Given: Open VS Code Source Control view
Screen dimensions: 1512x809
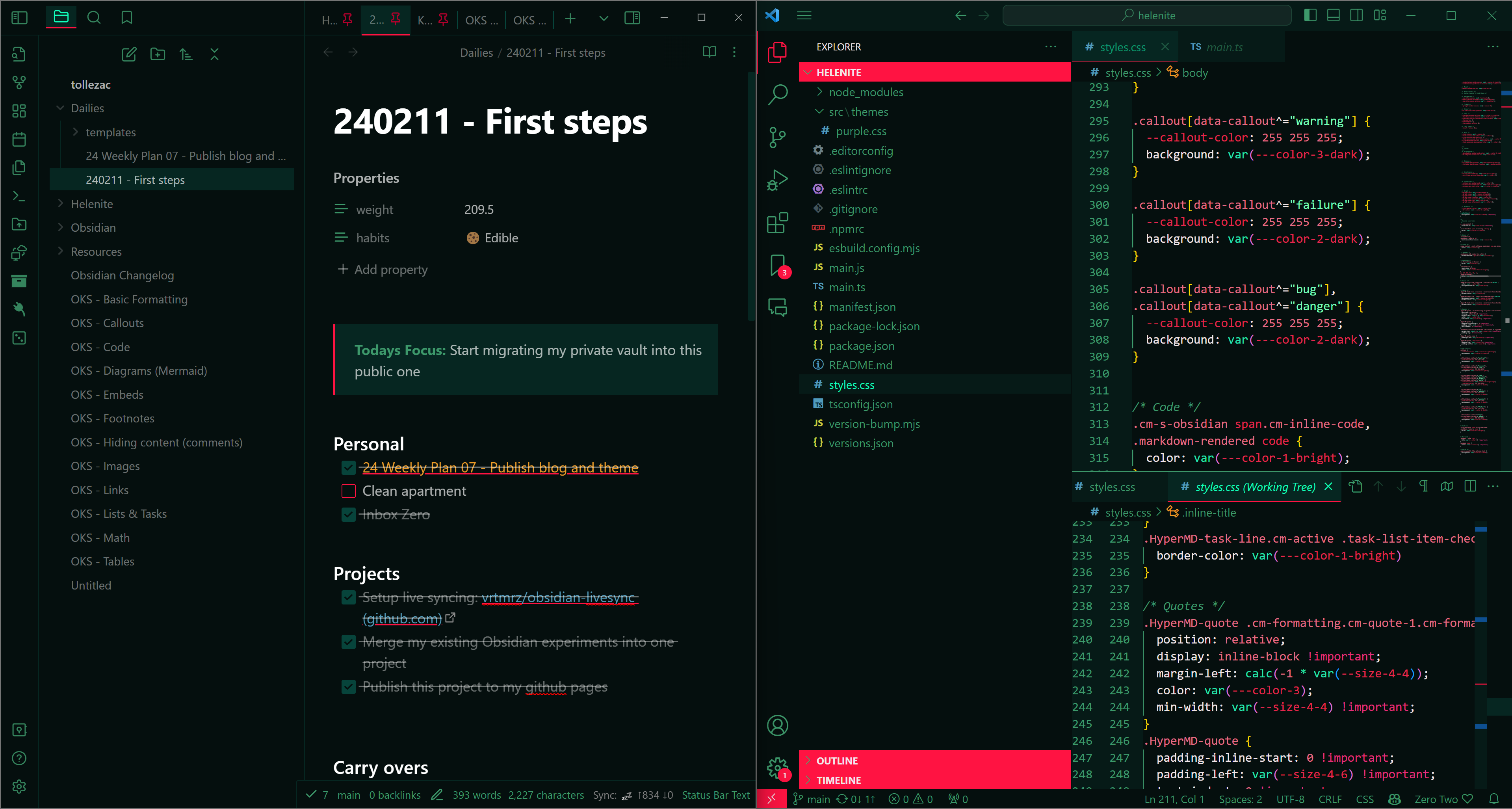Looking at the screenshot, I should 778,138.
